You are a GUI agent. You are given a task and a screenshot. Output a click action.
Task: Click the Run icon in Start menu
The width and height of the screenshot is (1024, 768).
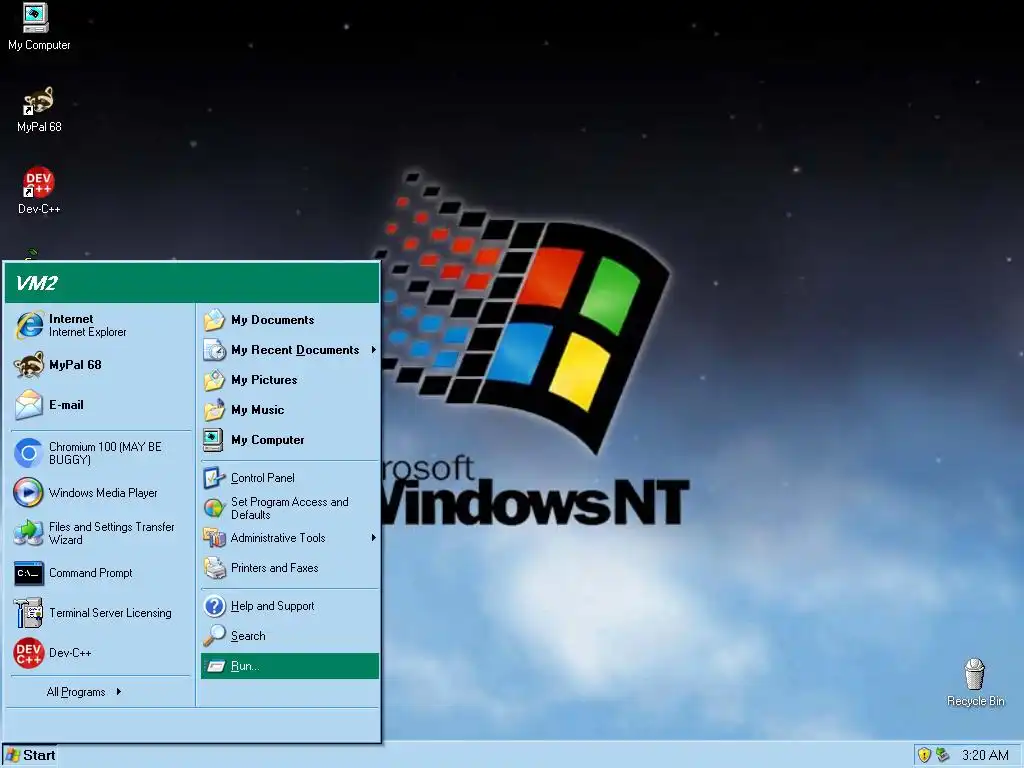click(216, 666)
